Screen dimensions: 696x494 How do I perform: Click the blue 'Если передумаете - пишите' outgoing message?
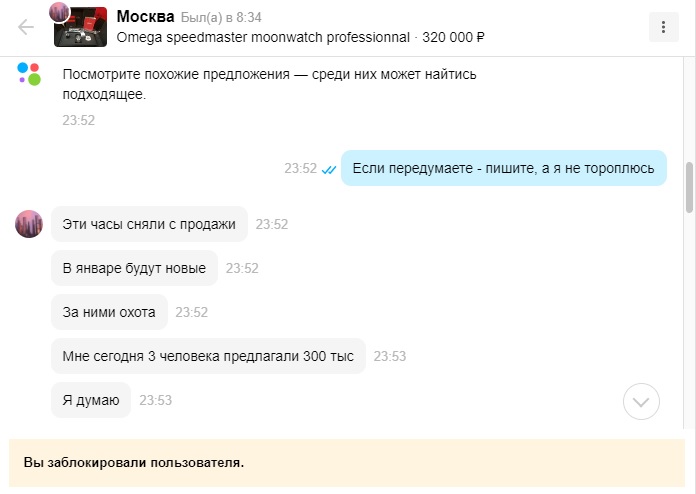pyautogui.click(x=503, y=168)
